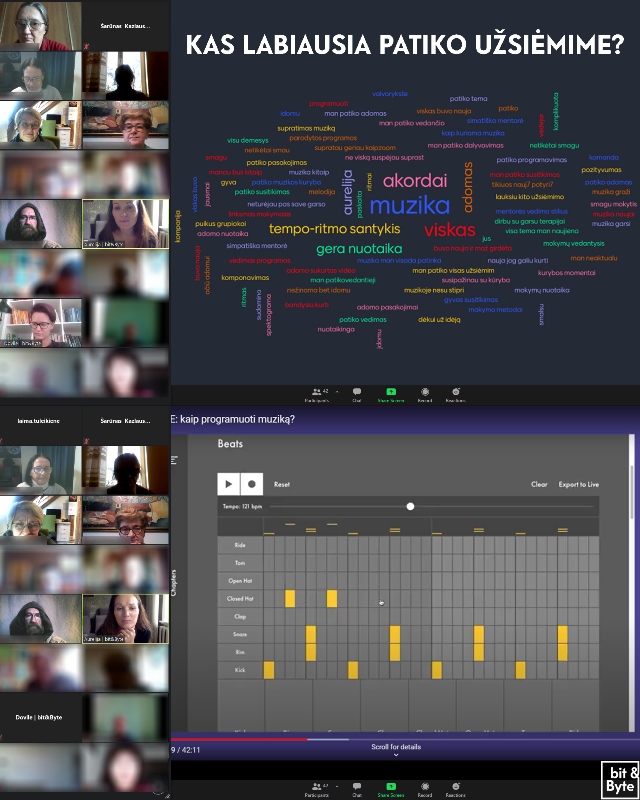
Task: Click the Clear link in Beats
Action: [x=539, y=484]
